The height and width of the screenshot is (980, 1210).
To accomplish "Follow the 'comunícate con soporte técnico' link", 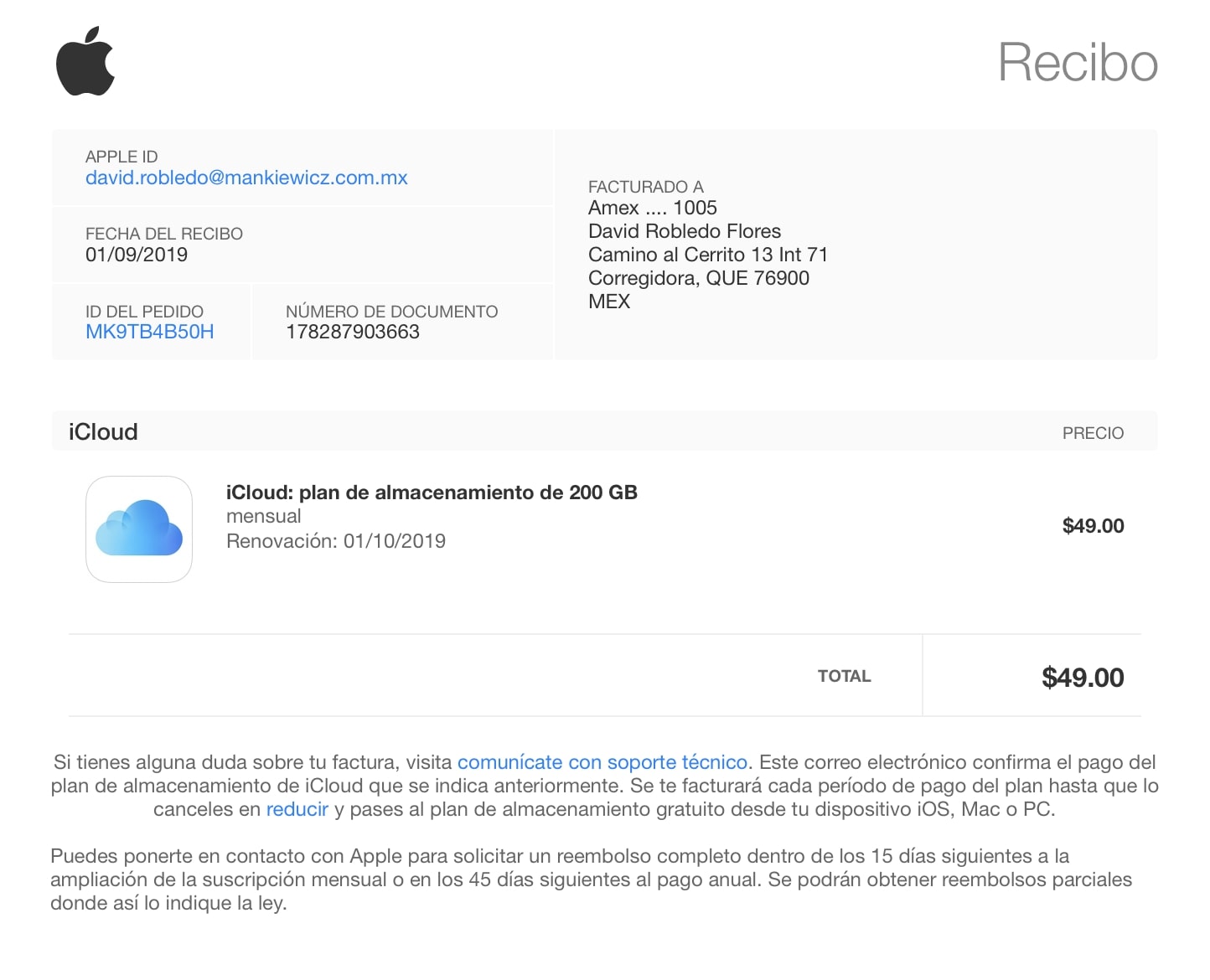I will pos(602,762).
